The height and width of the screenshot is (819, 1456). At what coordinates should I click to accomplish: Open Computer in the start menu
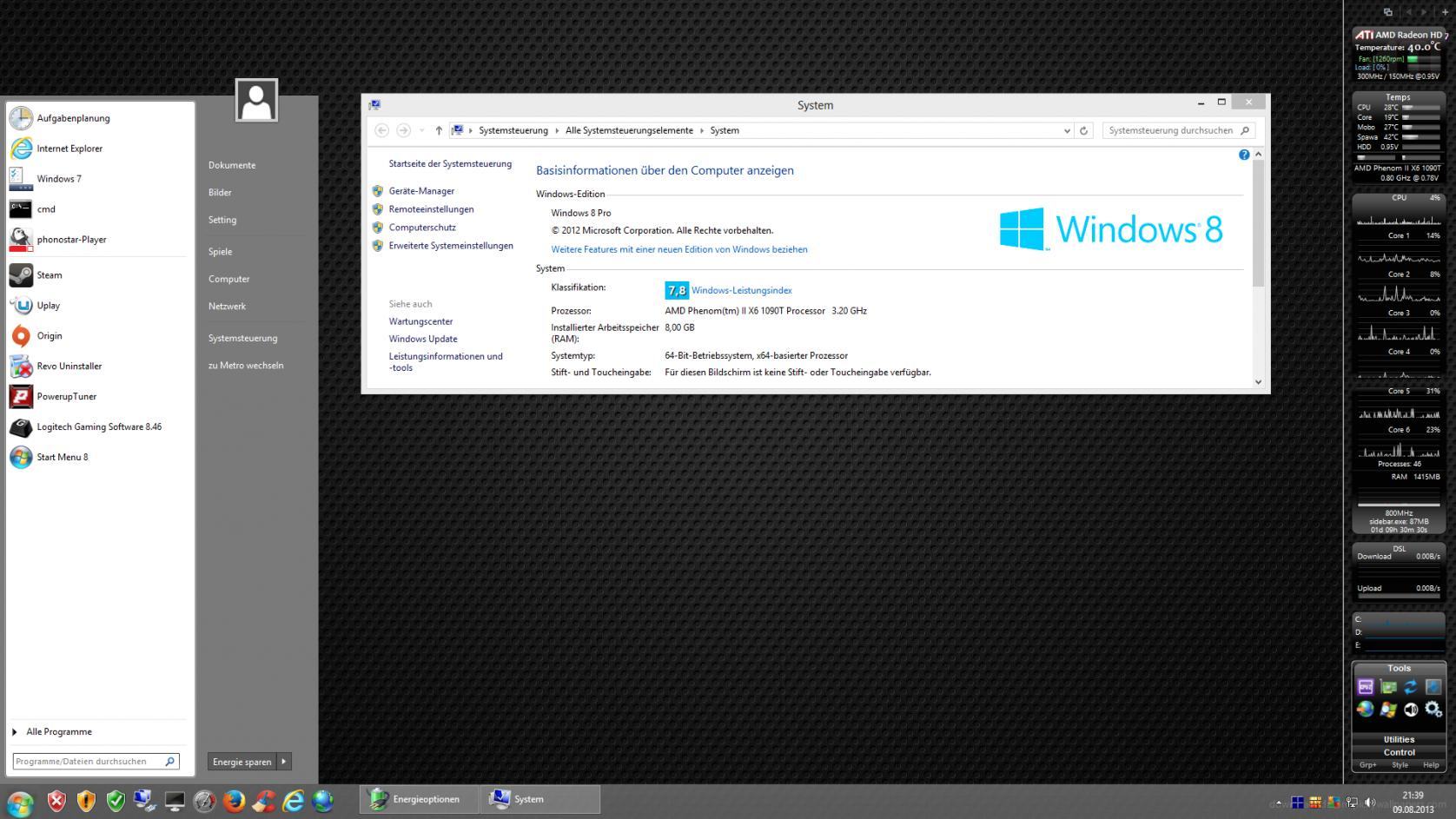[228, 279]
